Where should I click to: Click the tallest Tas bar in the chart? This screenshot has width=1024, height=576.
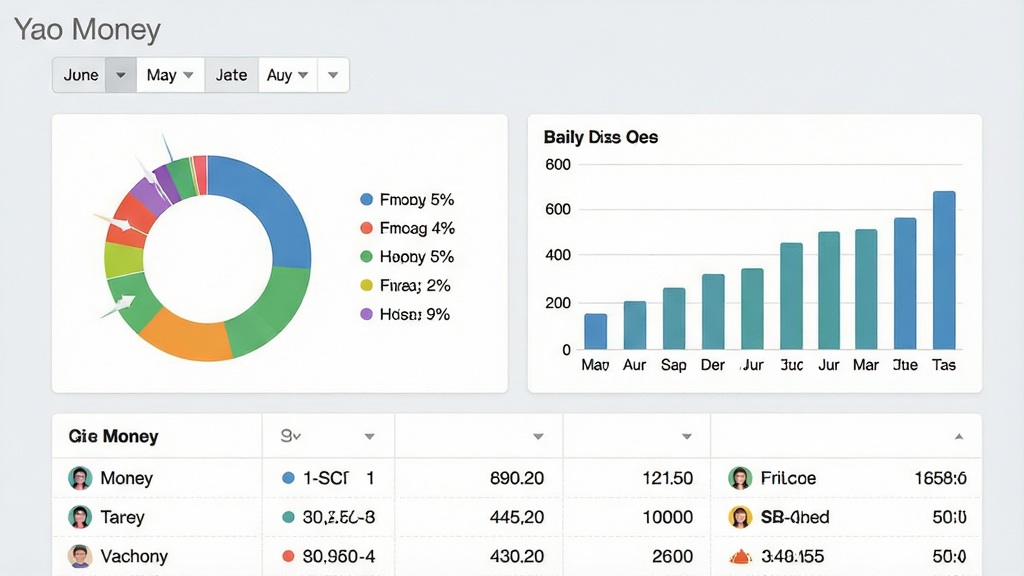pos(944,270)
